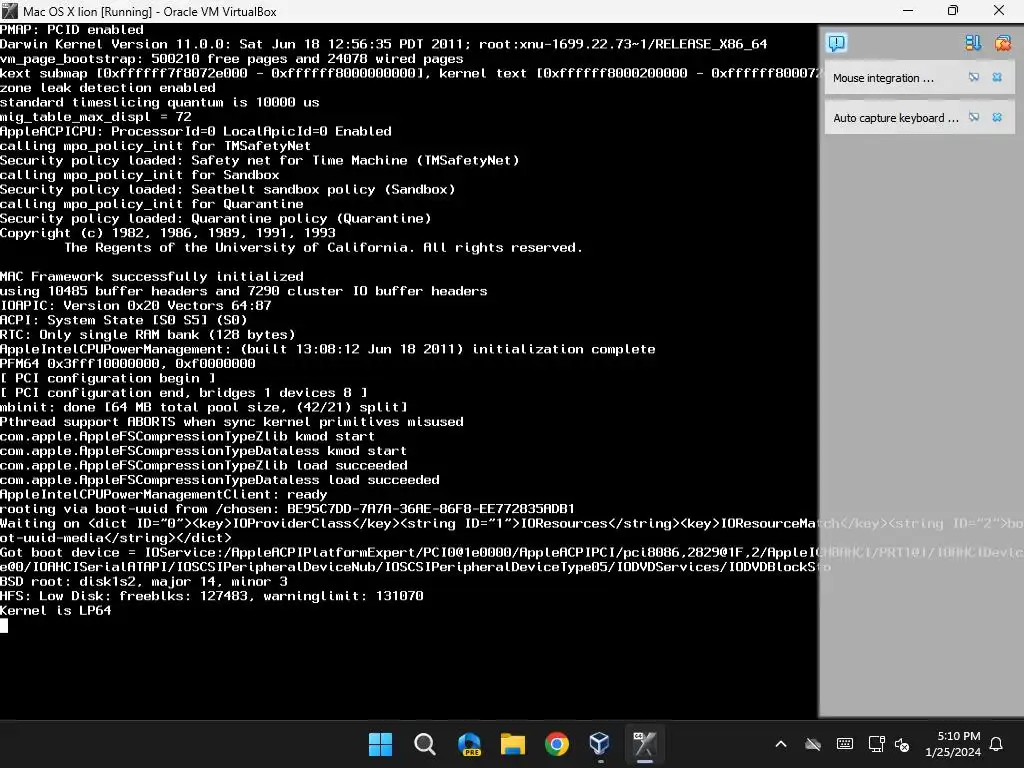
Task: Open the Mouse integration notification message
Action: click(x=883, y=78)
